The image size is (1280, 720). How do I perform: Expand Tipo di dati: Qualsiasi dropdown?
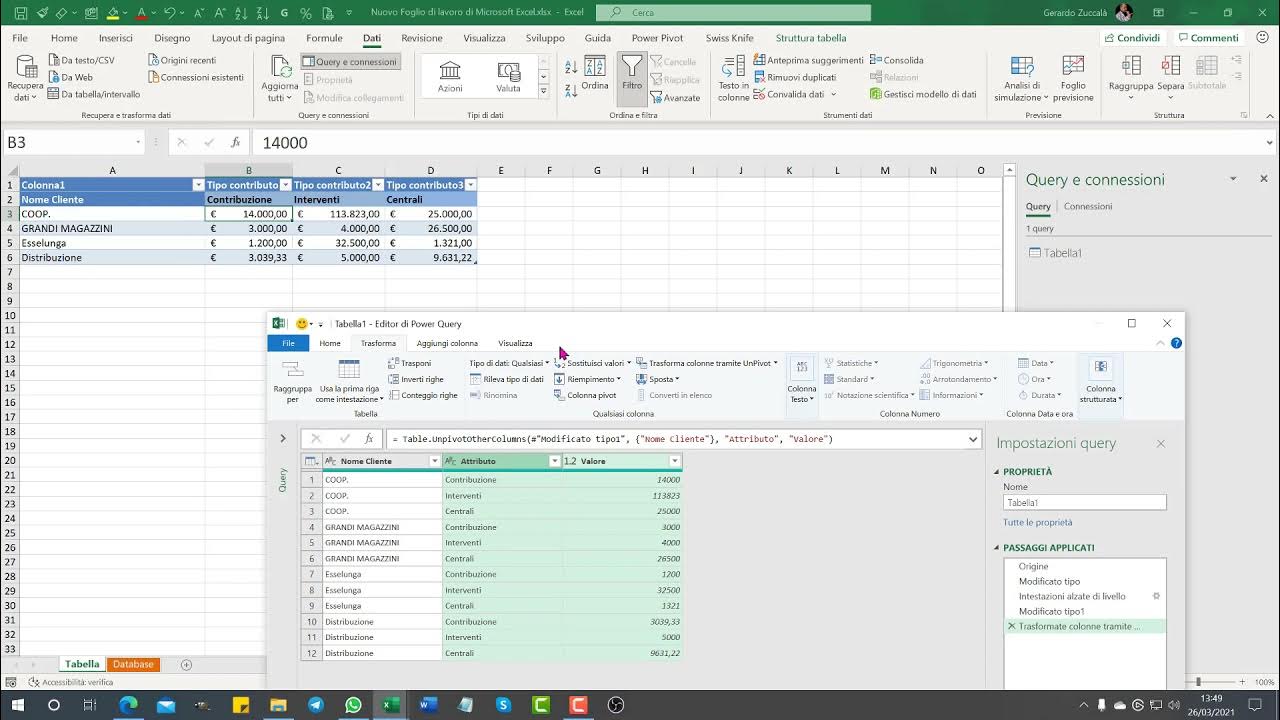(x=509, y=363)
